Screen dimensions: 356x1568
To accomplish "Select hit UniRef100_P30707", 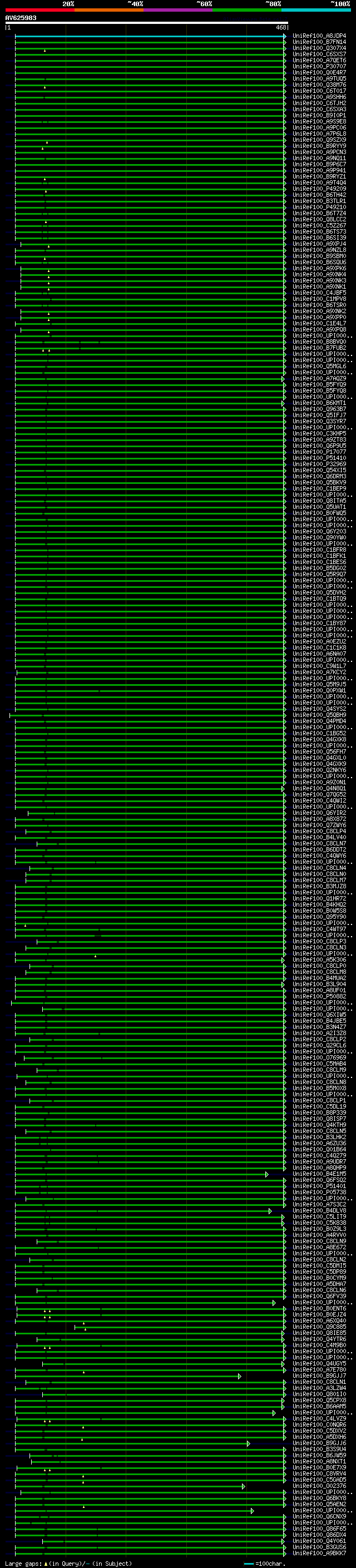I will click(319, 66).
